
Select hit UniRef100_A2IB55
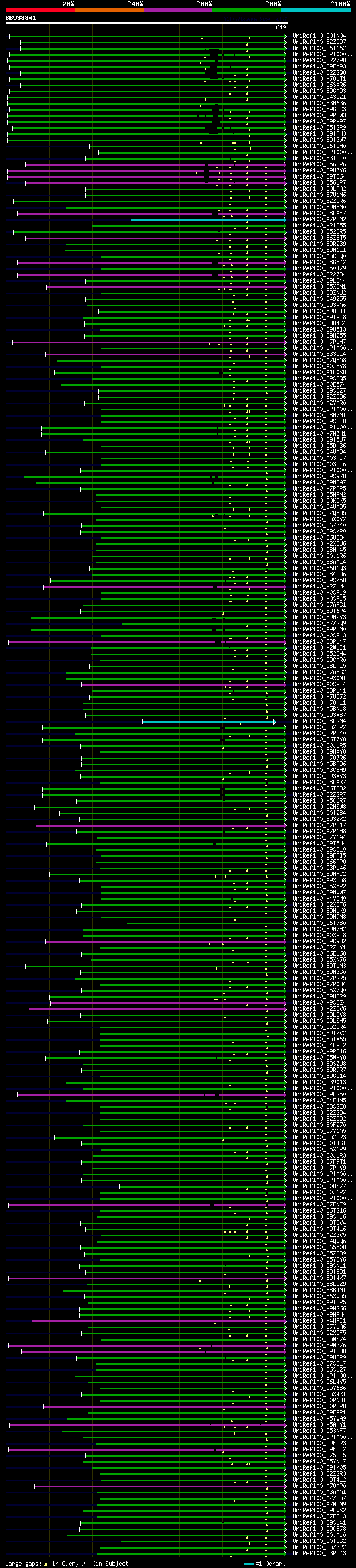[319, 226]
